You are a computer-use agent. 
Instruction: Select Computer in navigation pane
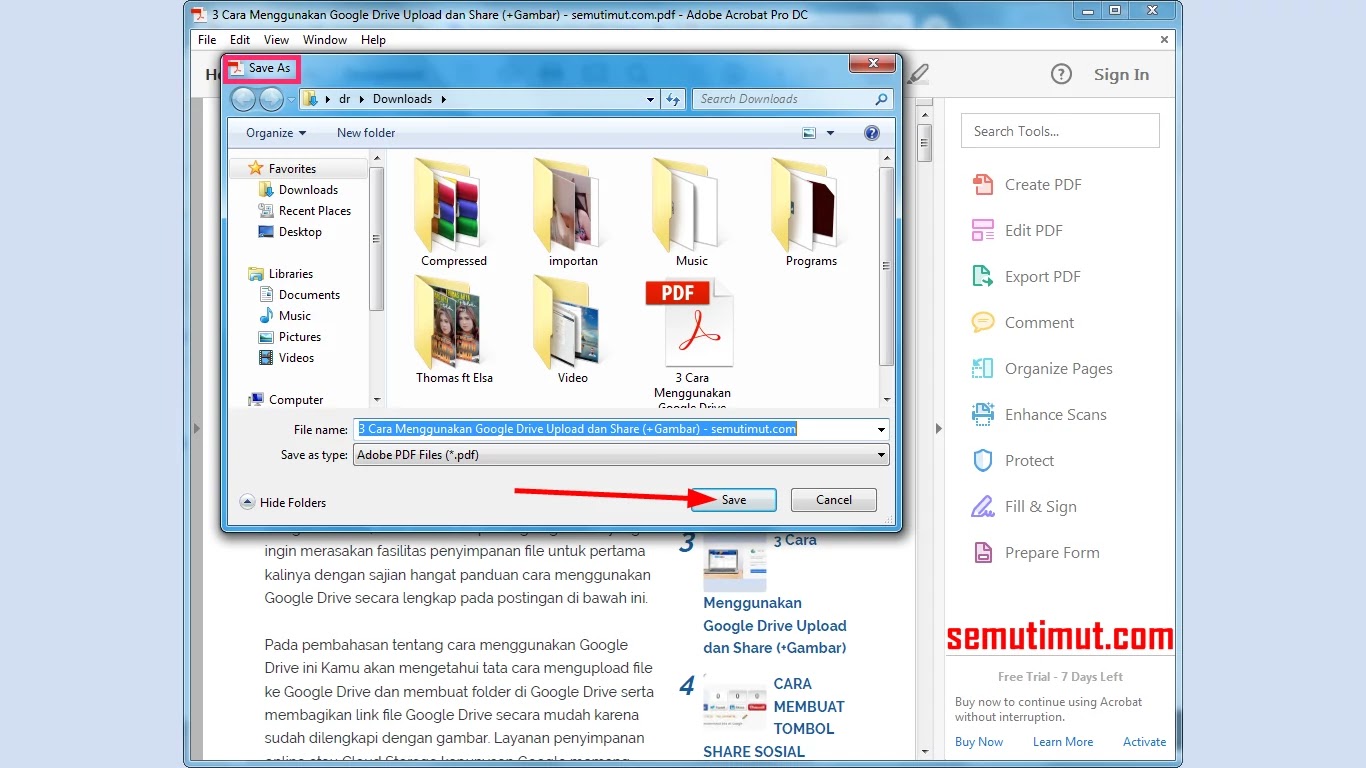click(286, 400)
